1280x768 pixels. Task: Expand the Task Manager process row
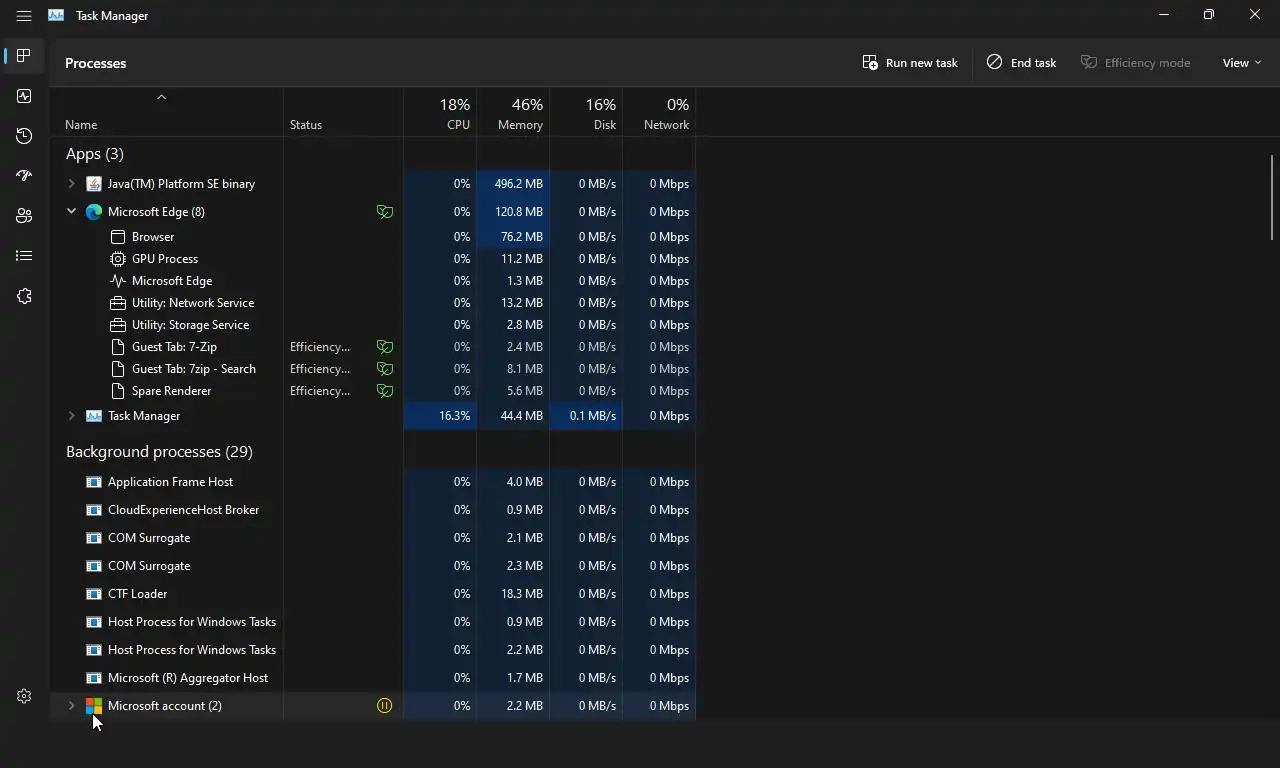click(x=71, y=416)
